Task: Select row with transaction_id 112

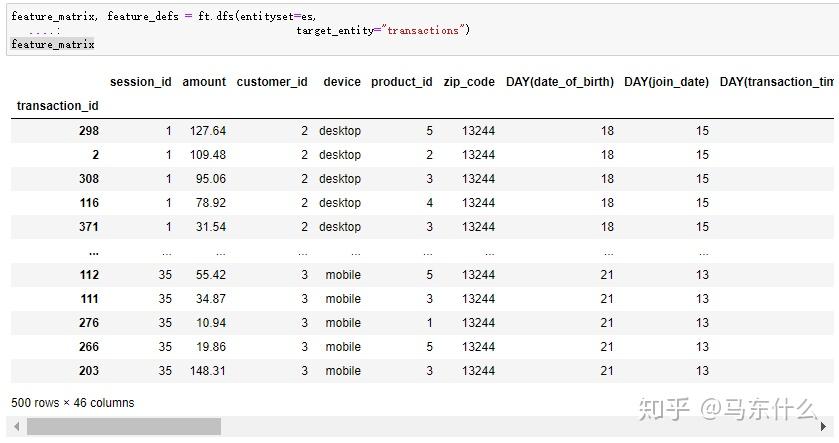Action: click(x=88, y=275)
